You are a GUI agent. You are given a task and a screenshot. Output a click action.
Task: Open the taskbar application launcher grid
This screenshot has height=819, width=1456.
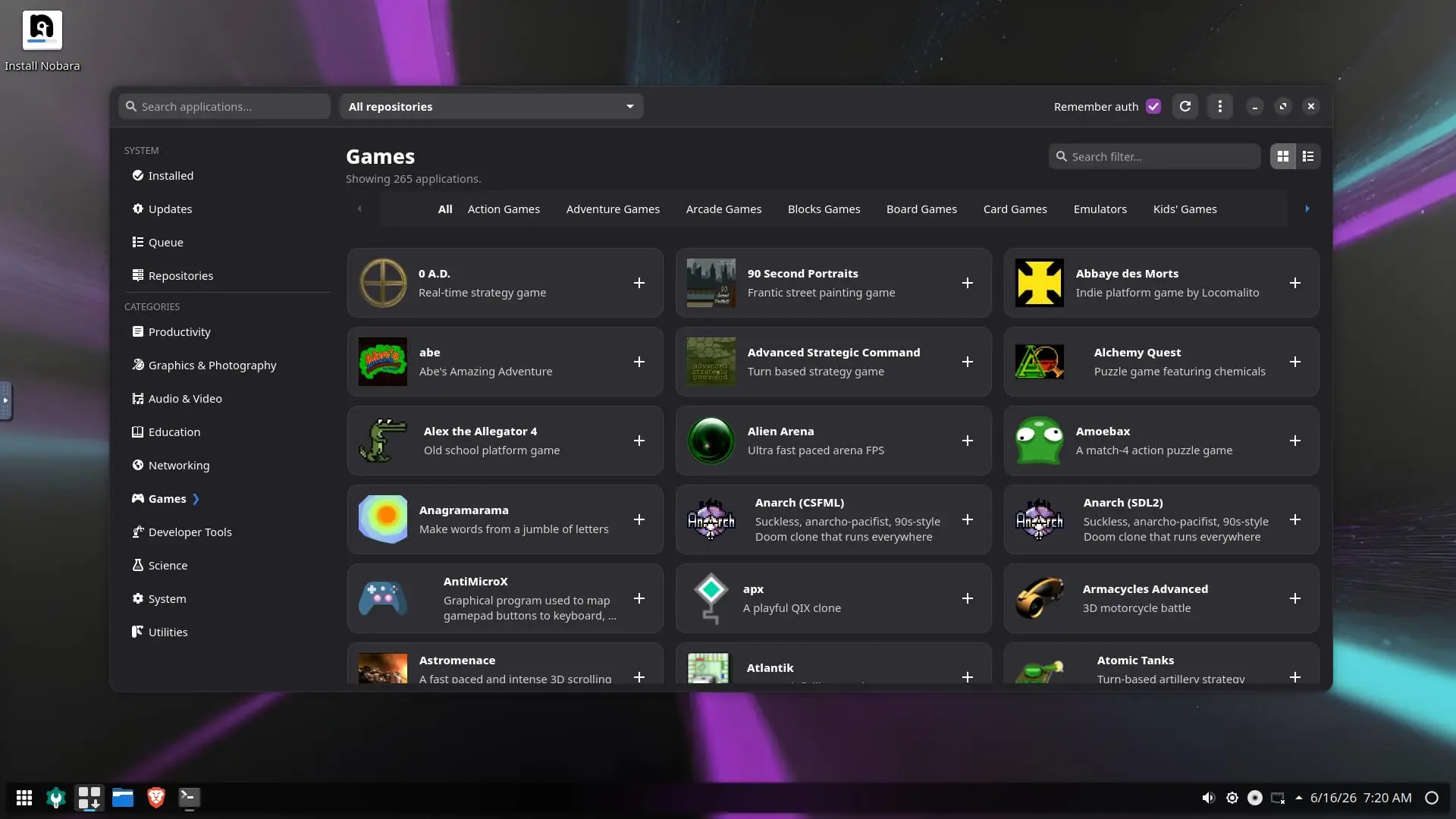click(24, 798)
